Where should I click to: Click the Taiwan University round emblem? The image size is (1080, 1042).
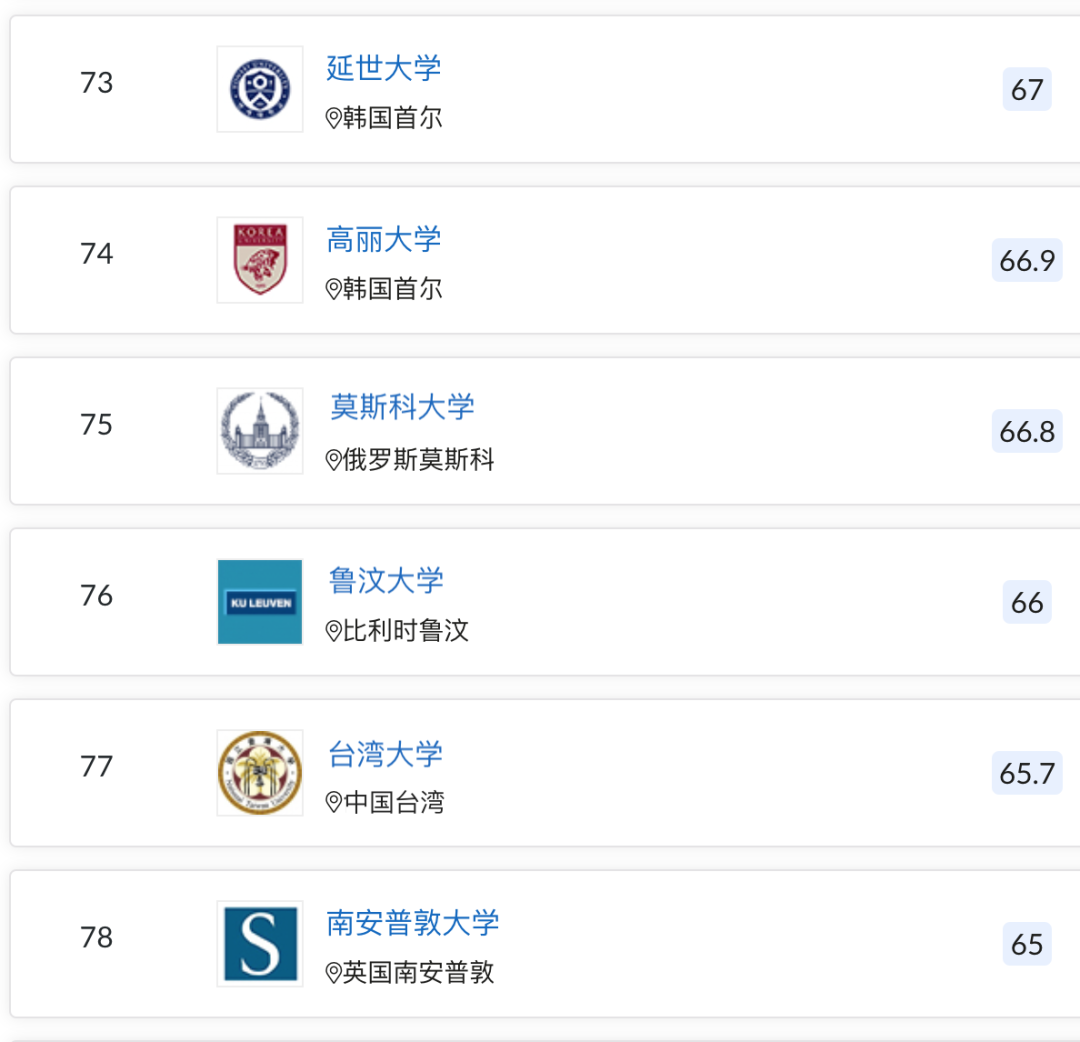[x=260, y=773]
